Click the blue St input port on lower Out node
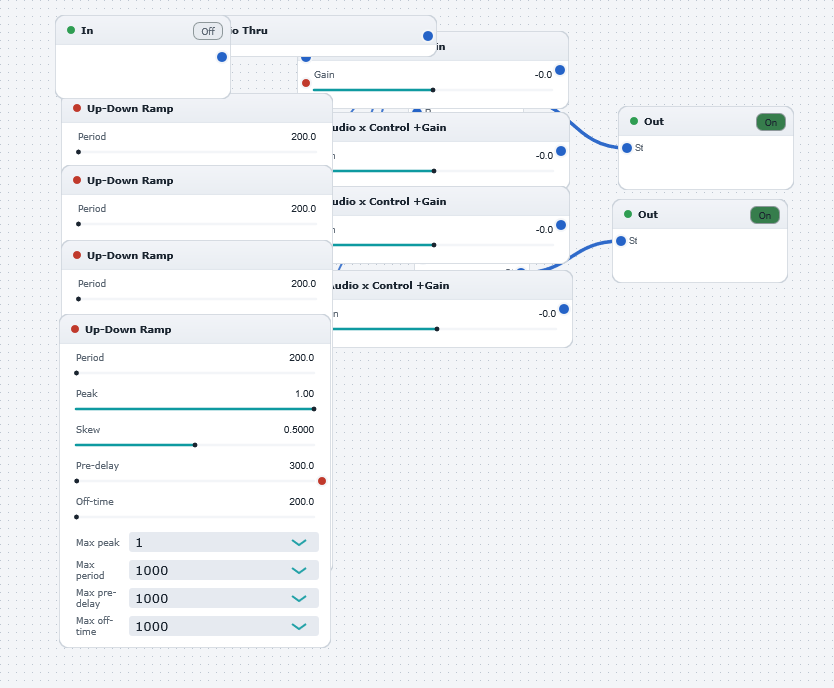This screenshot has width=834, height=688. [621, 241]
